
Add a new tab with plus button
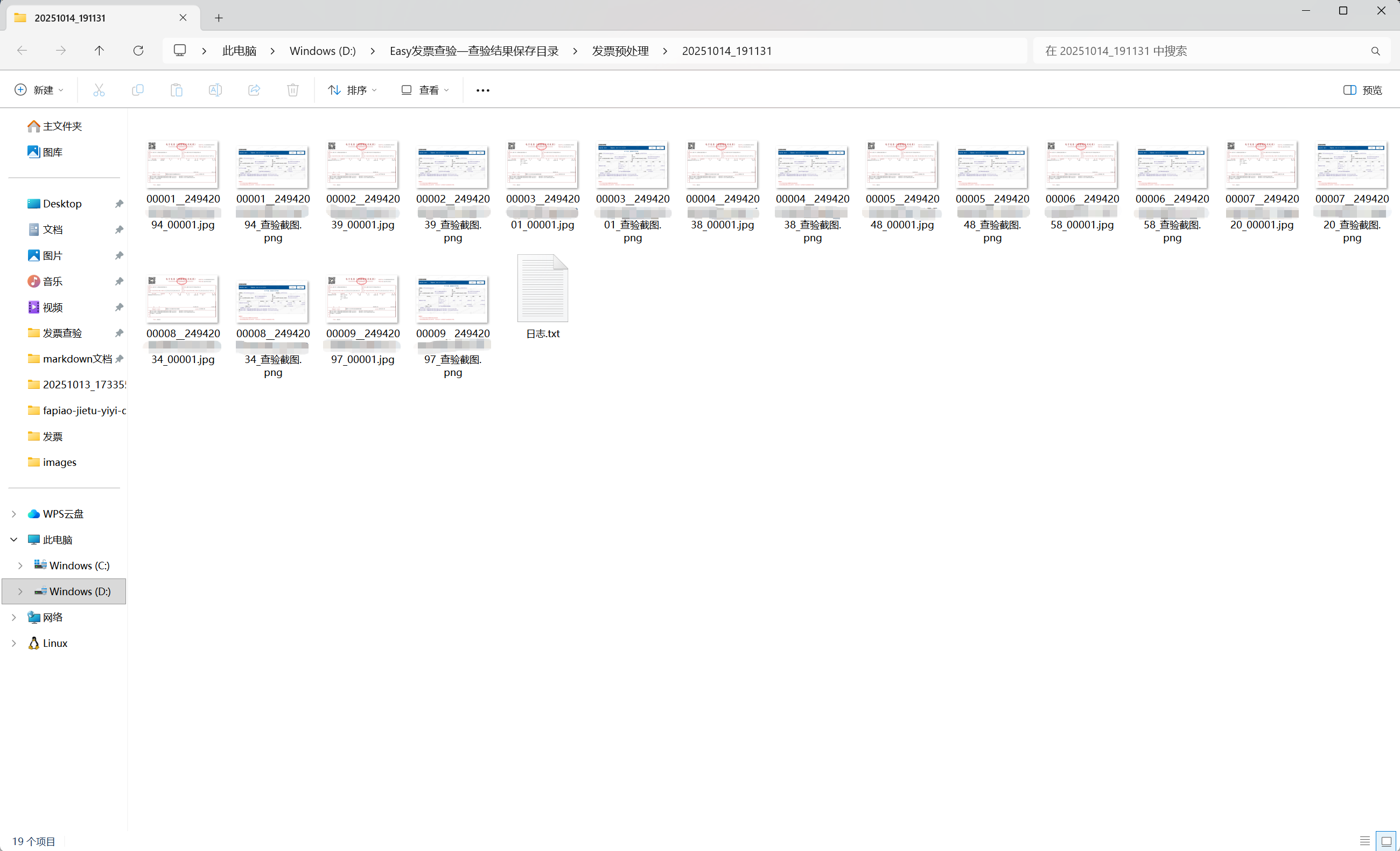click(219, 18)
